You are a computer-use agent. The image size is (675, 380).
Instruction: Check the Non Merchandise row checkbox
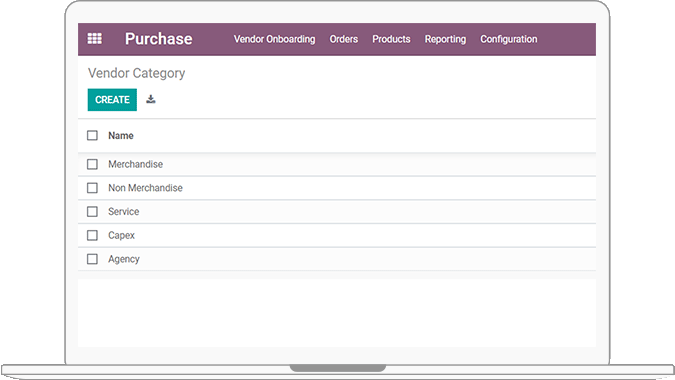coord(92,188)
